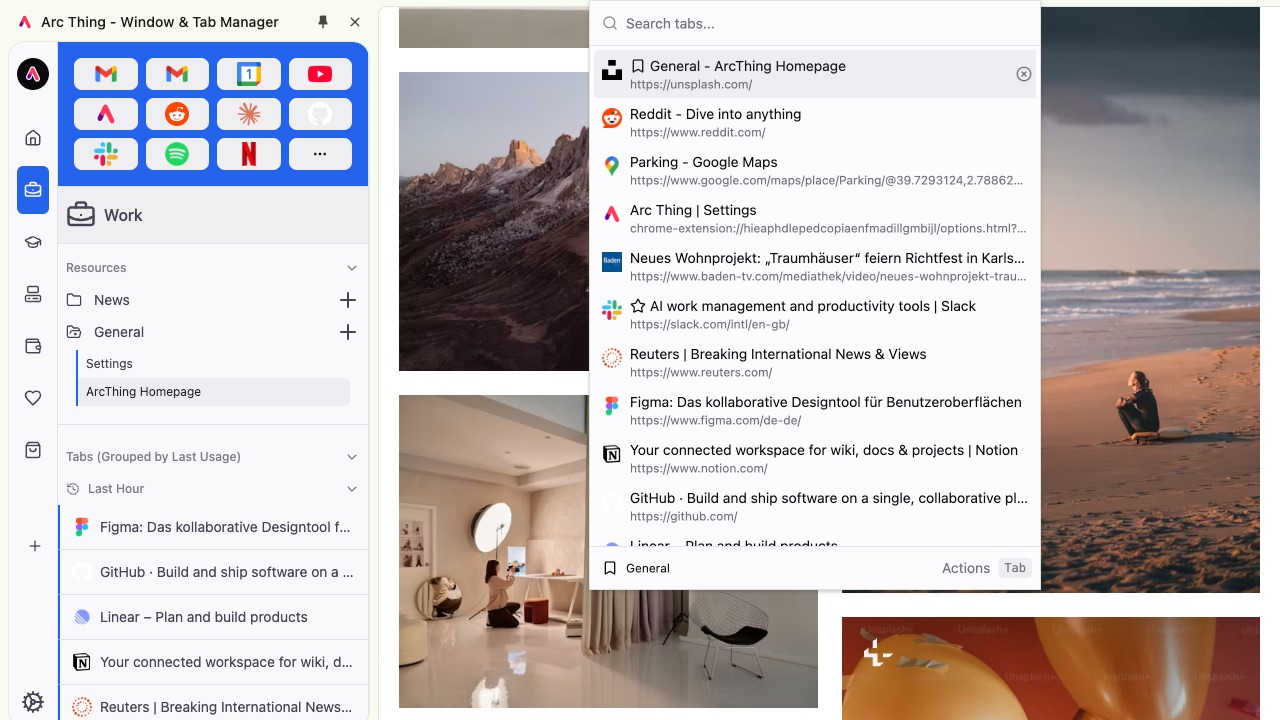The width and height of the screenshot is (1280, 720).
Task: Select Notion connected workspace result in popup
Action: pos(815,458)
